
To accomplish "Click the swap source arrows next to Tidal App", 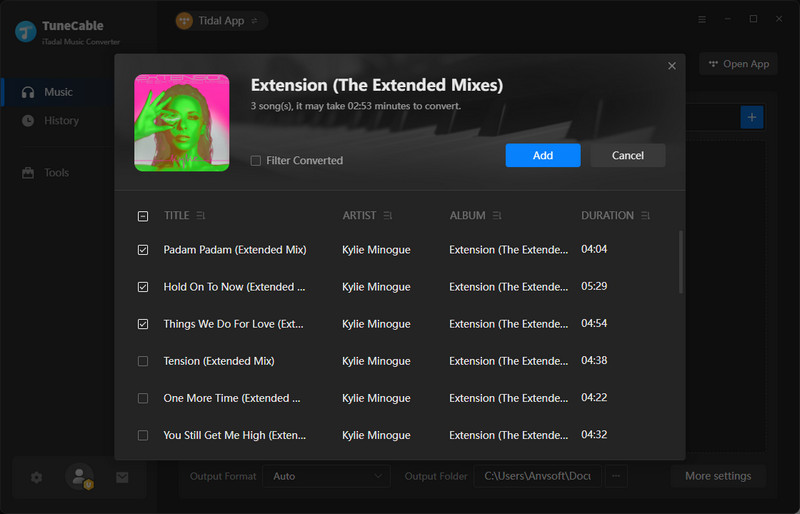I will point(254,21).
